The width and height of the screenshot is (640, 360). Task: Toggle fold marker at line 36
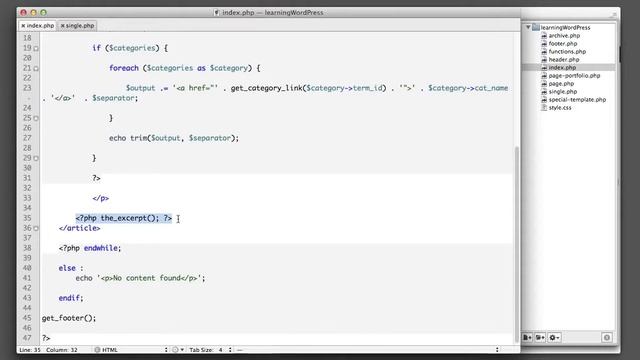pos(36,229)
